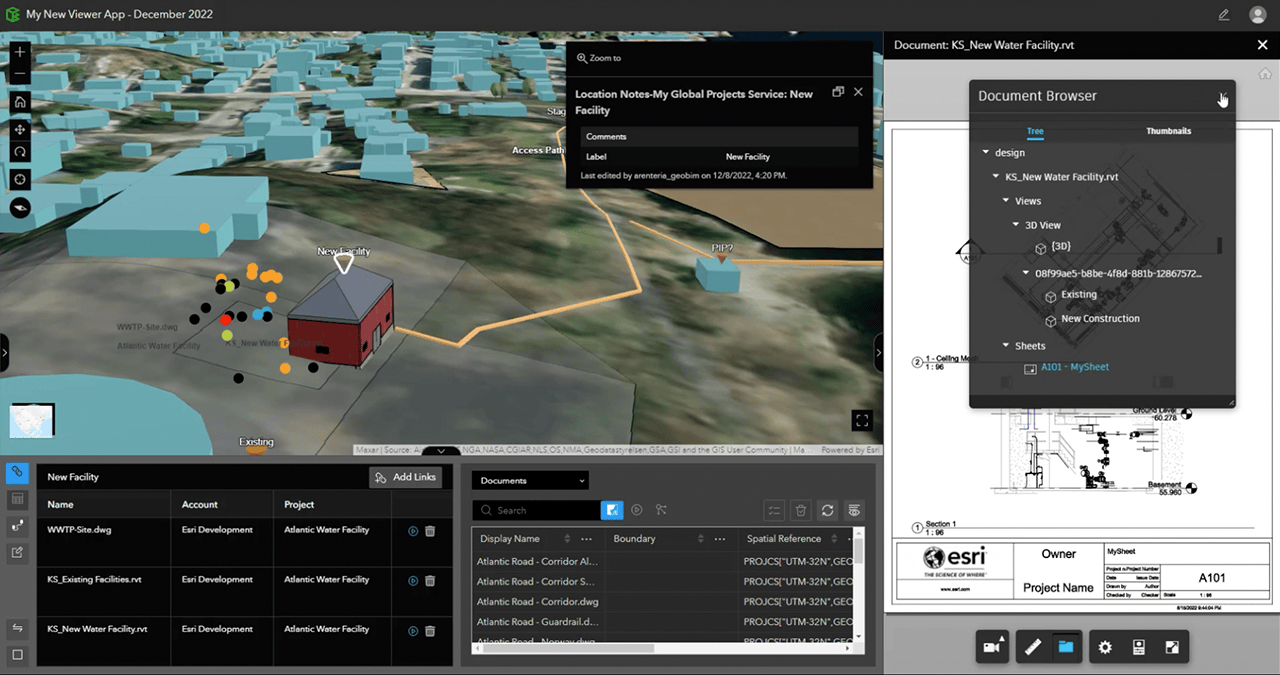Click the select features icon beside Search
The height and width of the screenshot is (675, 1280).
coord(660,510)
